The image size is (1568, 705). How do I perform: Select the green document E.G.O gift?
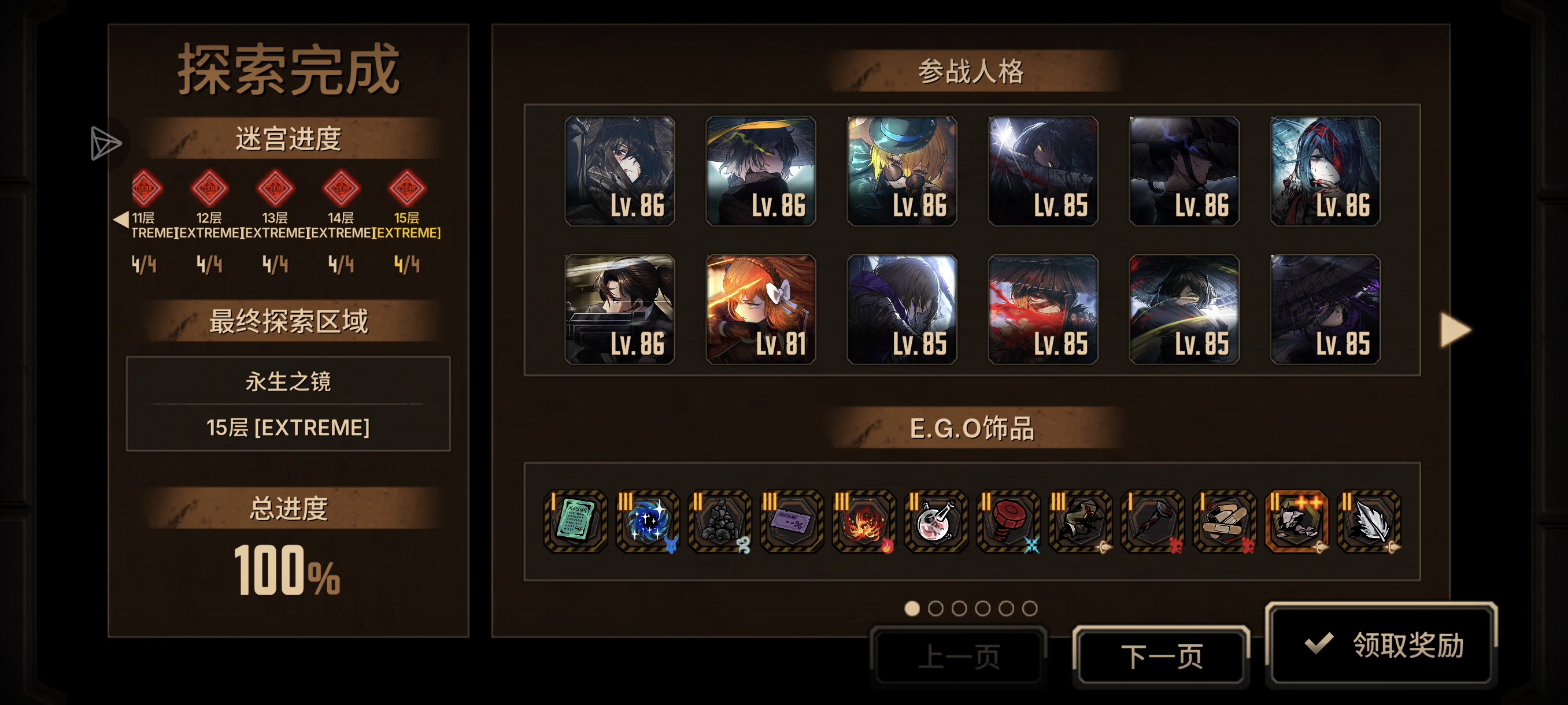pos(575,521)
